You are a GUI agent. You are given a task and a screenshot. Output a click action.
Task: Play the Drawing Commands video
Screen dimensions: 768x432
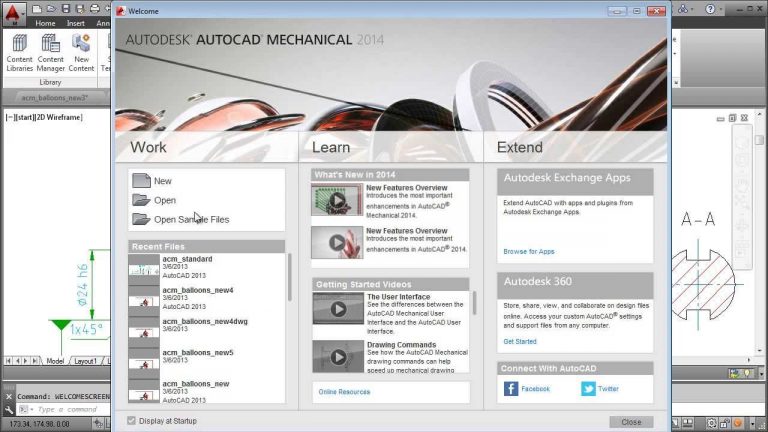(x=338, y=357)
